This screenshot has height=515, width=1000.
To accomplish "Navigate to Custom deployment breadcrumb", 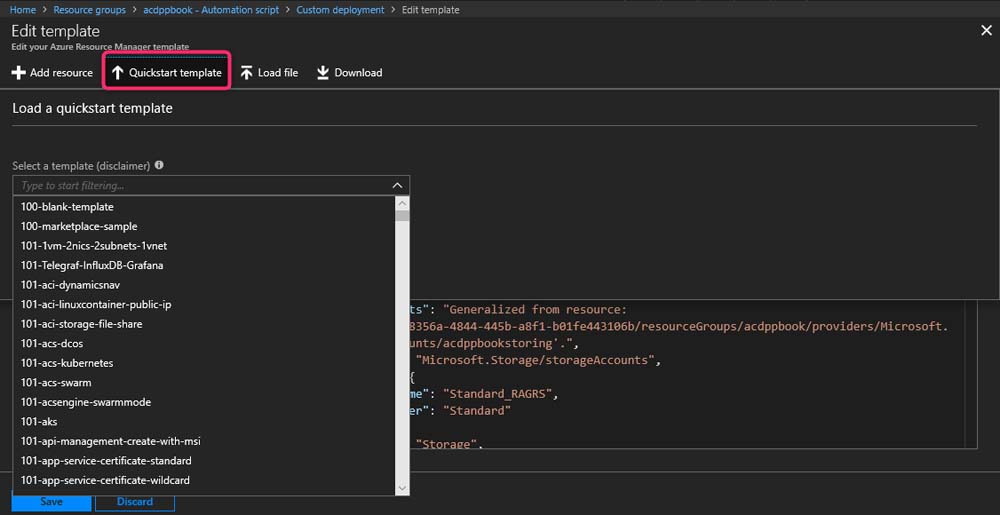I will point(340,10).
